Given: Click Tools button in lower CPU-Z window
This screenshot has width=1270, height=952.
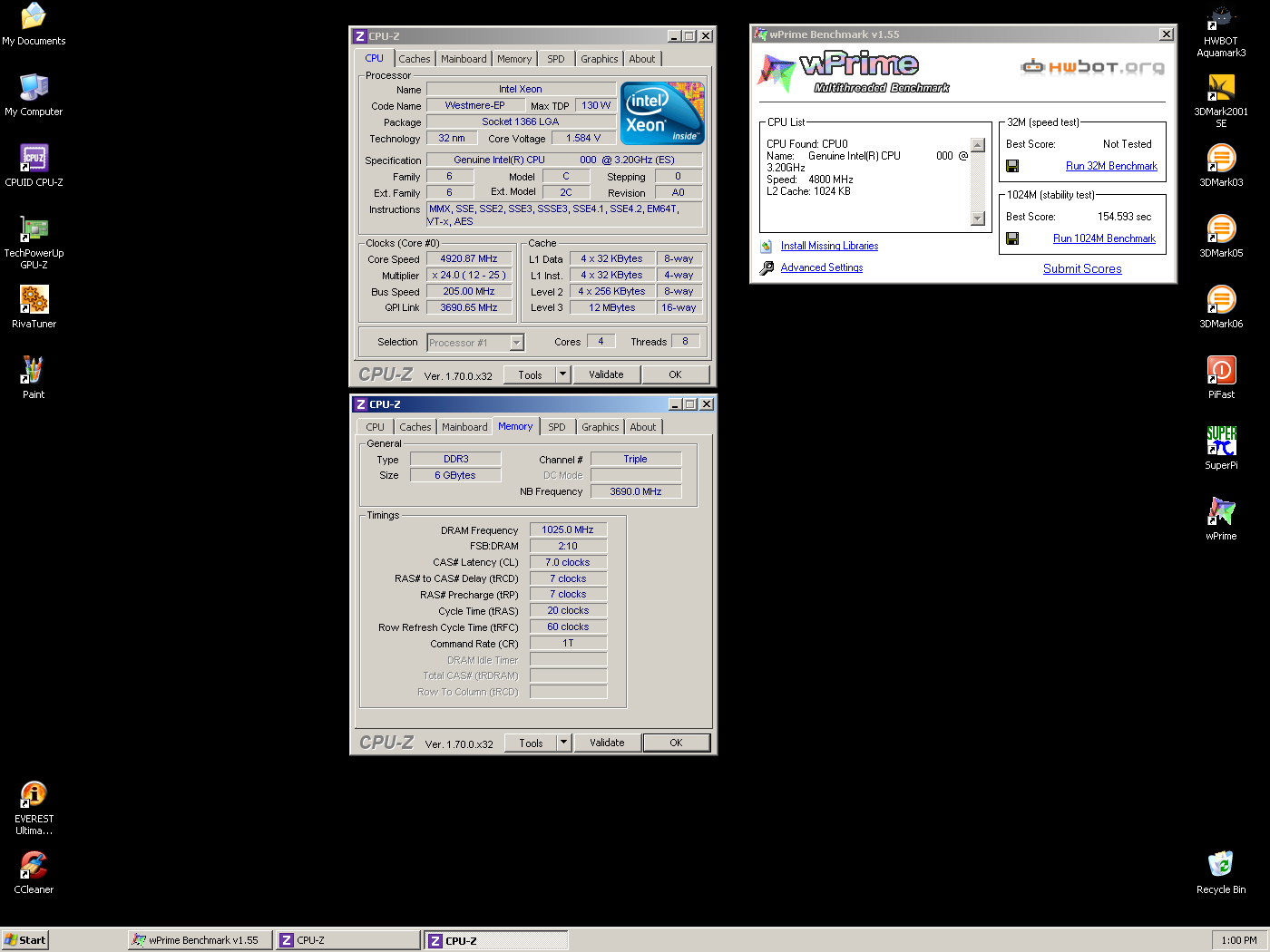Looking at the screenshot, I should (x=531, y=743).
